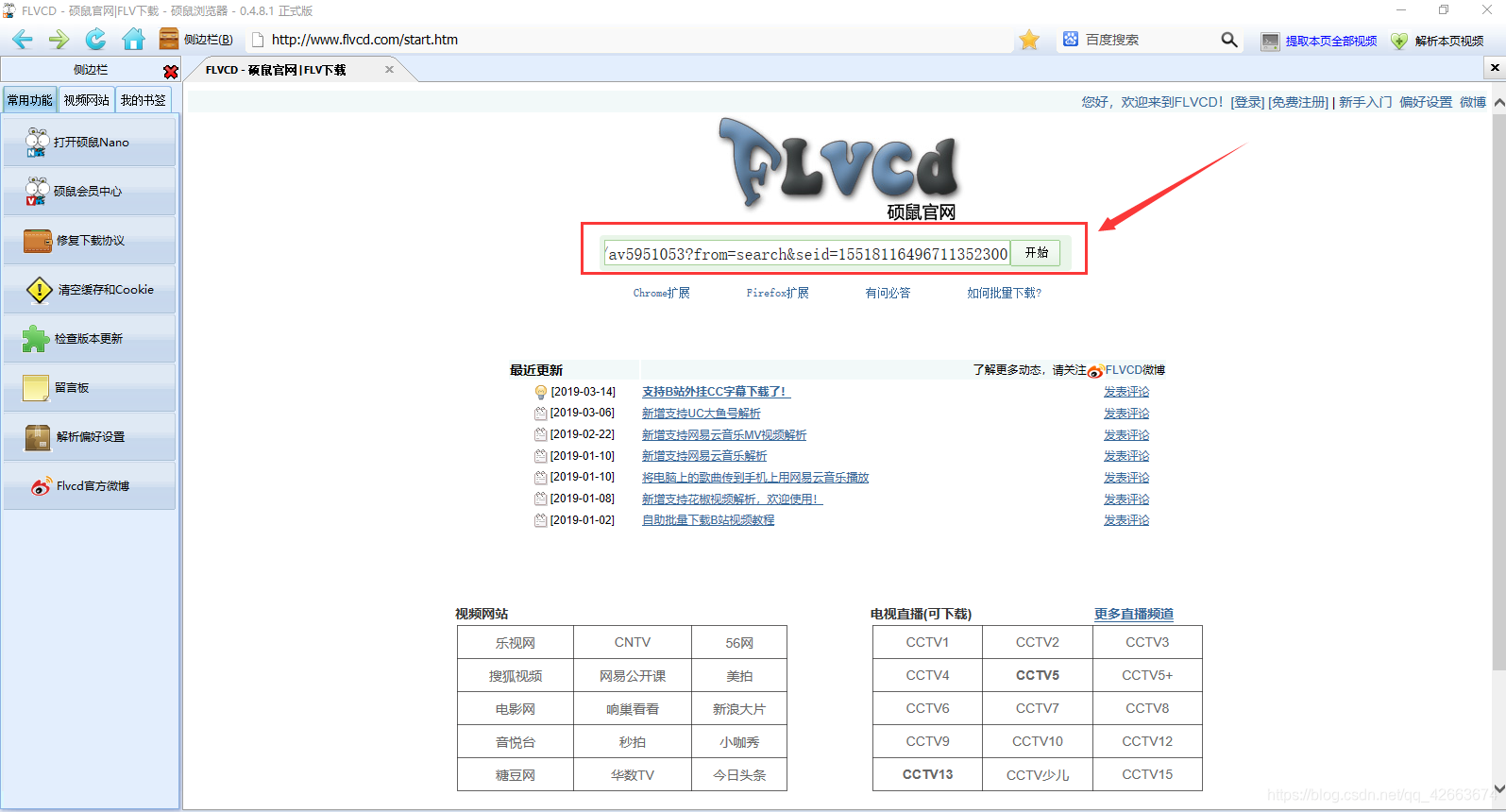Click the 百度搜索 search box
1506x812 pixels.
pyautogui.click(x=1138, y=40)
